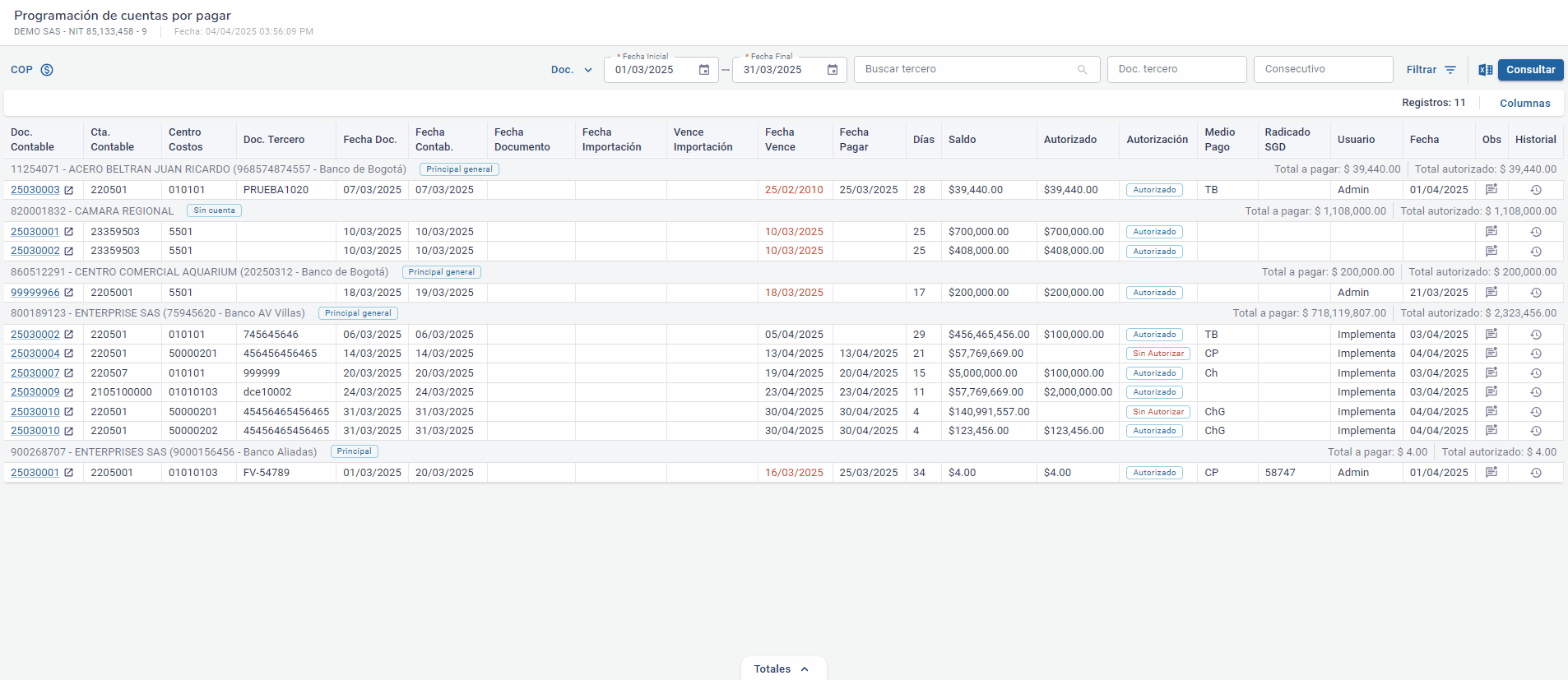The height and width of the screenshot is (680, 1568).
Task: Click overdue date 25/02/2010
Action: [x=794, y=190]
